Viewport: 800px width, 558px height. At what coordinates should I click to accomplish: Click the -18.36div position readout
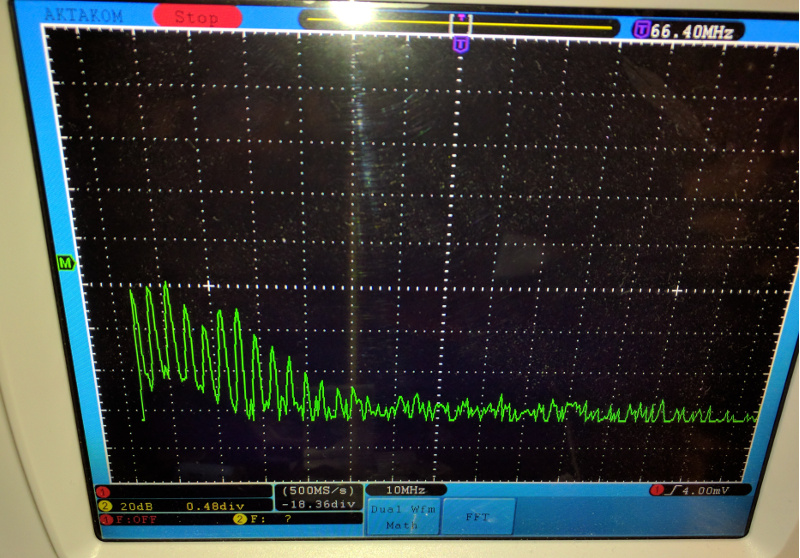(x=320, y=505)
